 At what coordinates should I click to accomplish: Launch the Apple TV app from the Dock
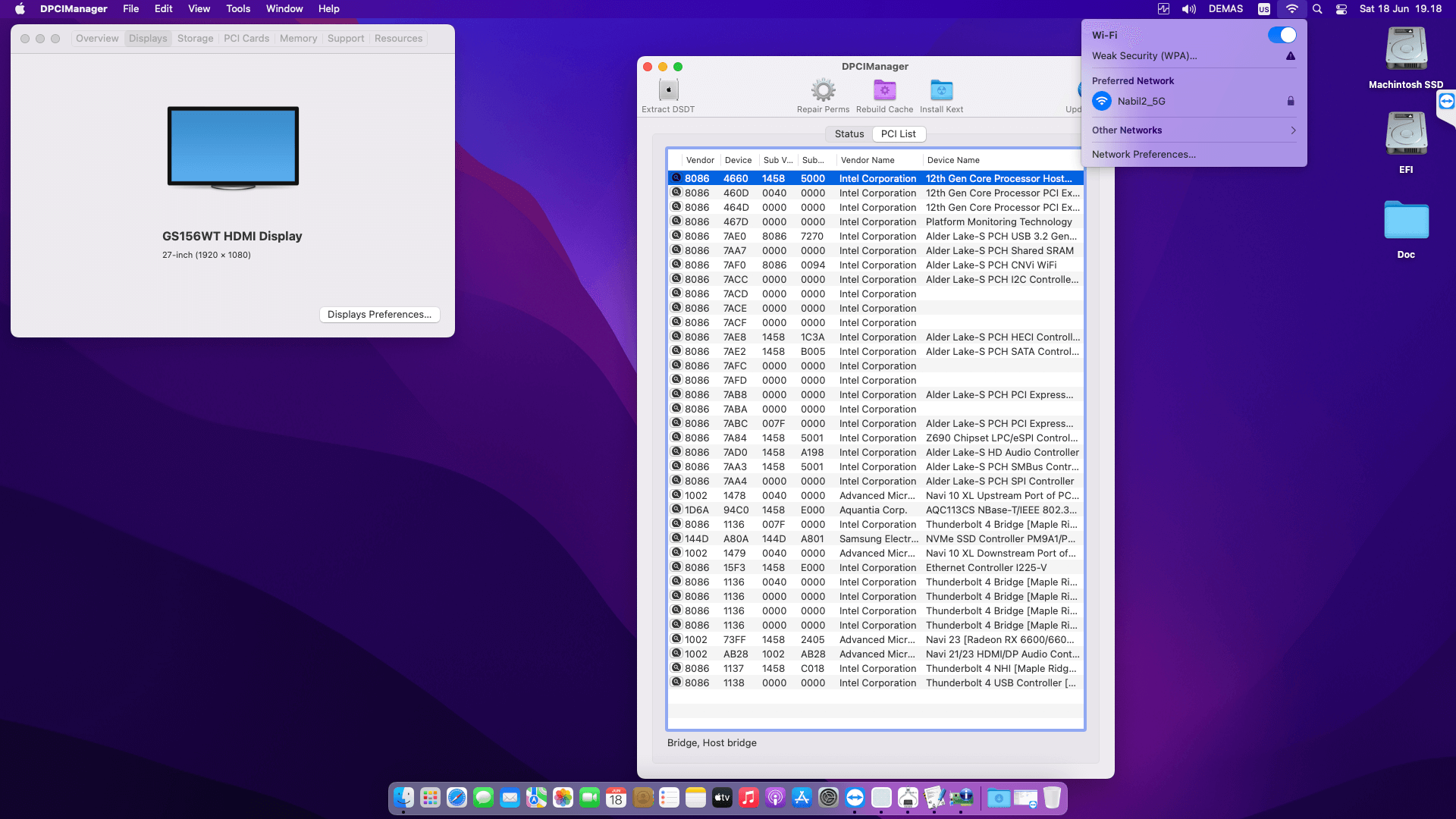(x=722, y=798)
